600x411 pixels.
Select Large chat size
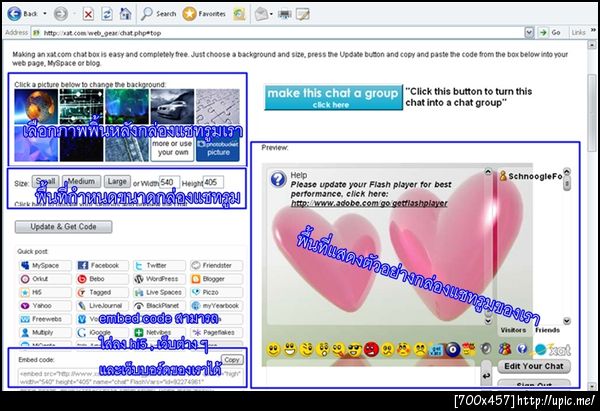(x=117, y=181)
